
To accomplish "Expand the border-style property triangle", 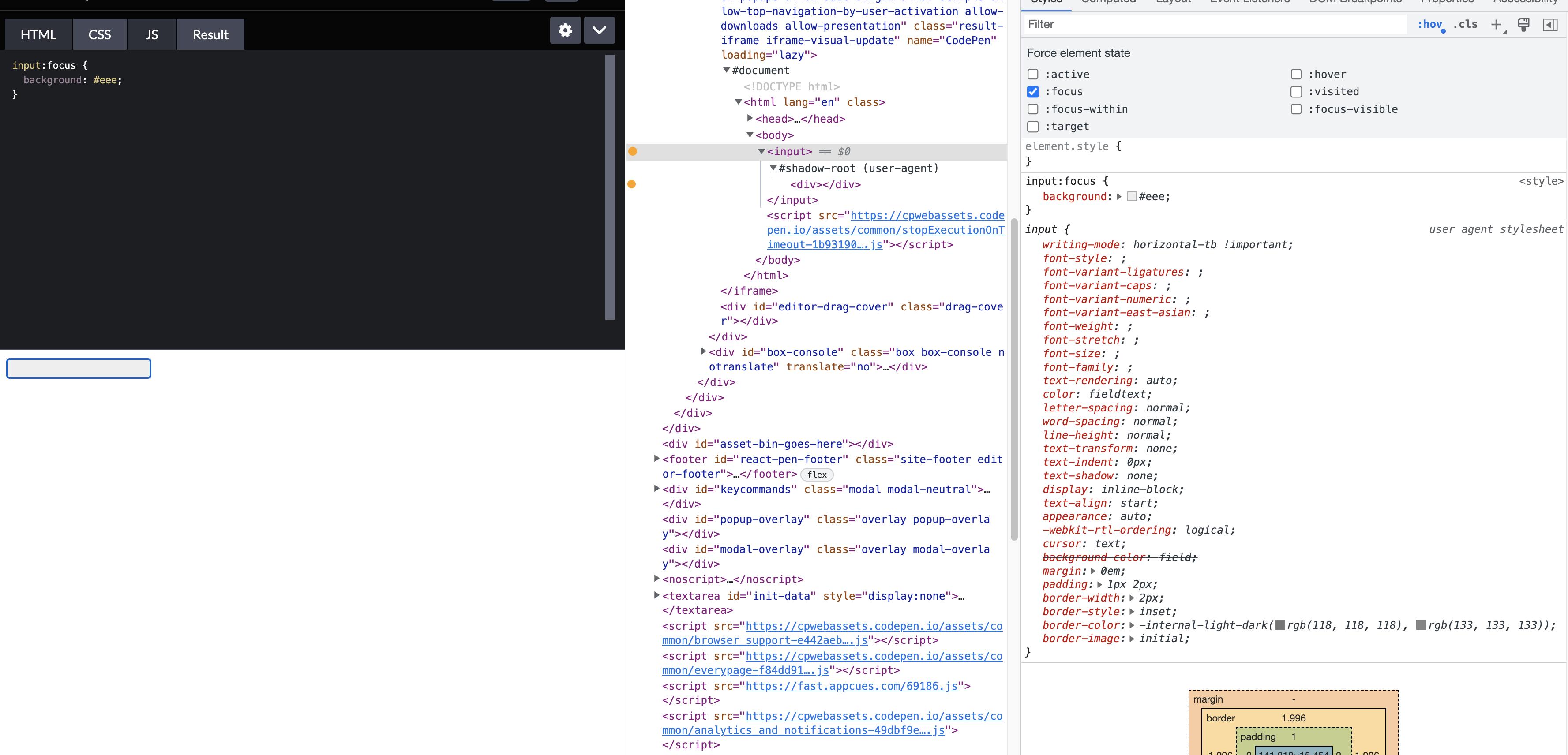I will [1132, 611].
